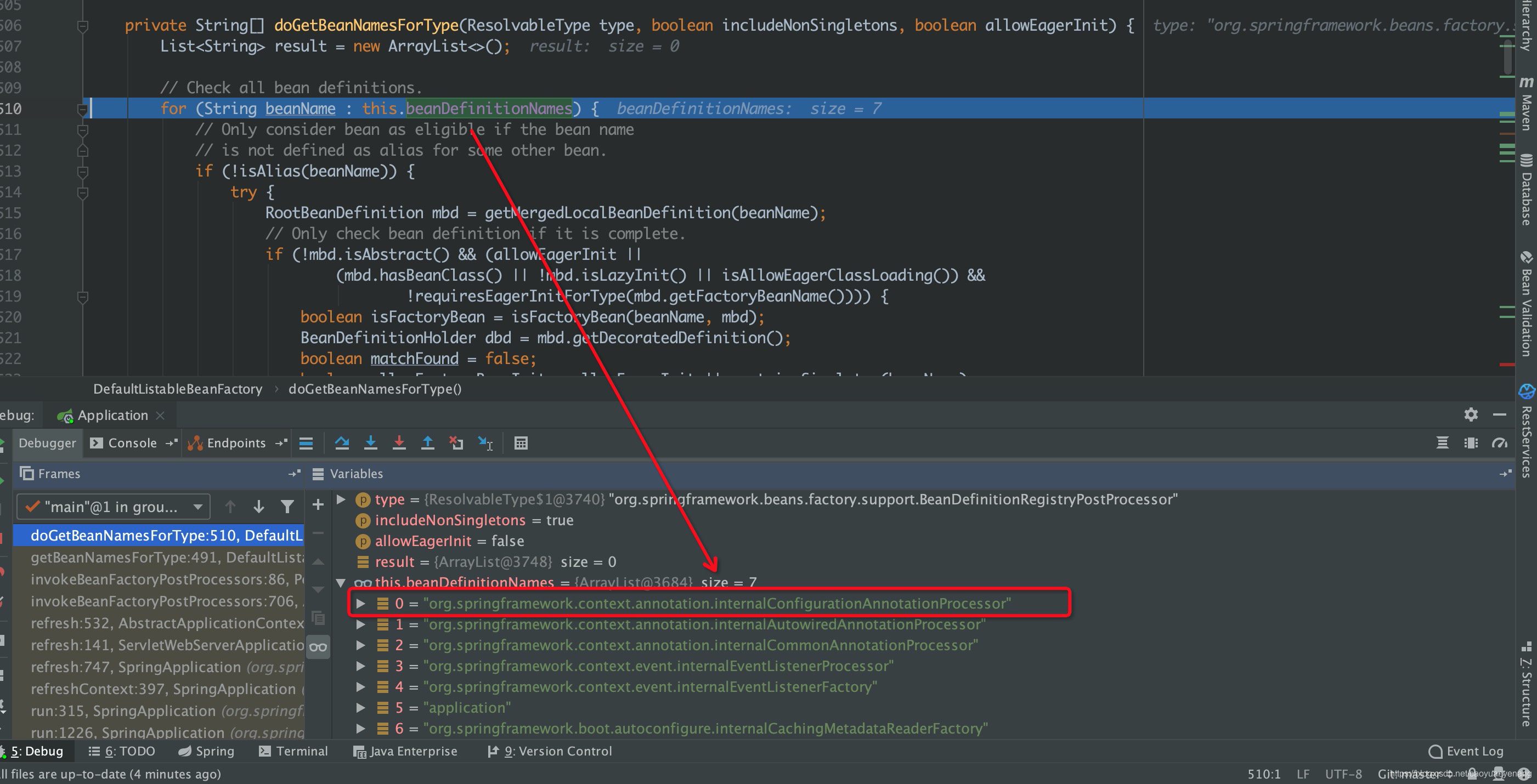Screen dimensions: 1537x784
Task: Click the fold marker at line 506
Action: pos(83,26)
